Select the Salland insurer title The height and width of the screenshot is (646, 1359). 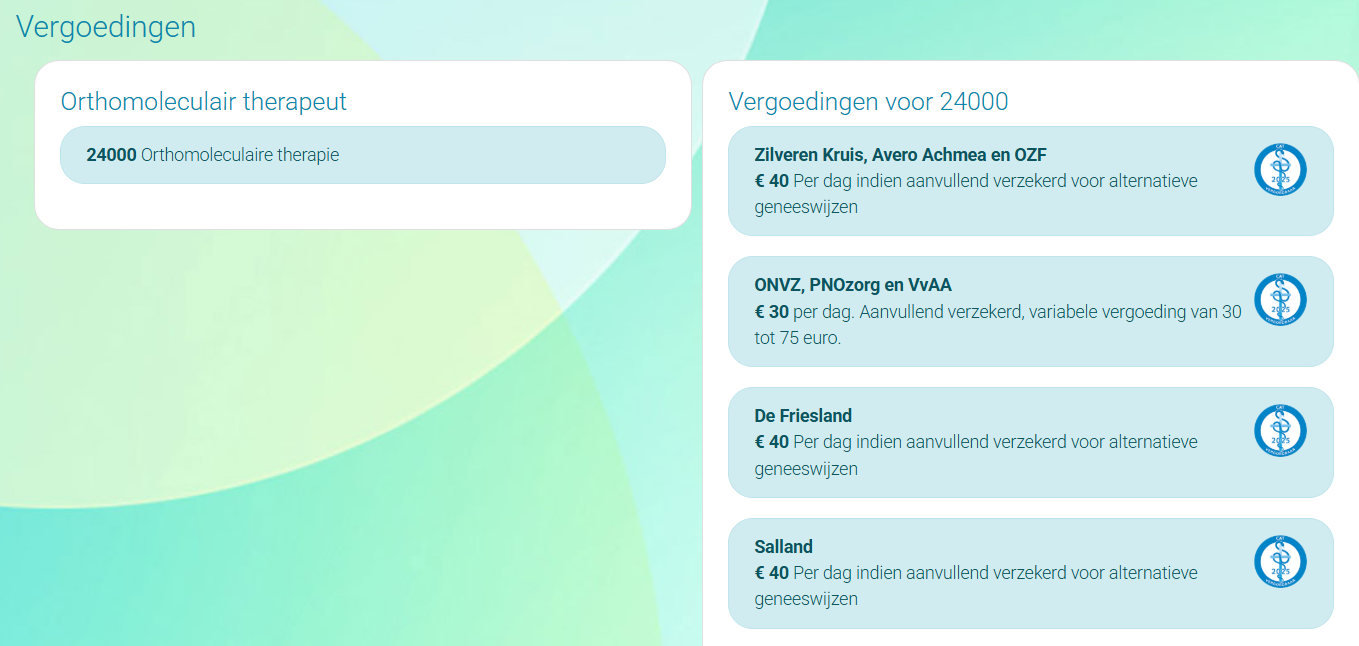point(783,547)
